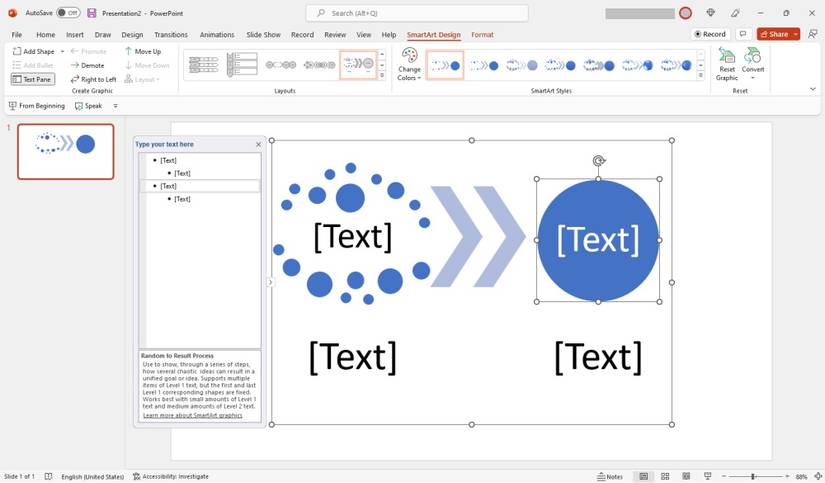Start Slide Show from status bar

[708, 476]
